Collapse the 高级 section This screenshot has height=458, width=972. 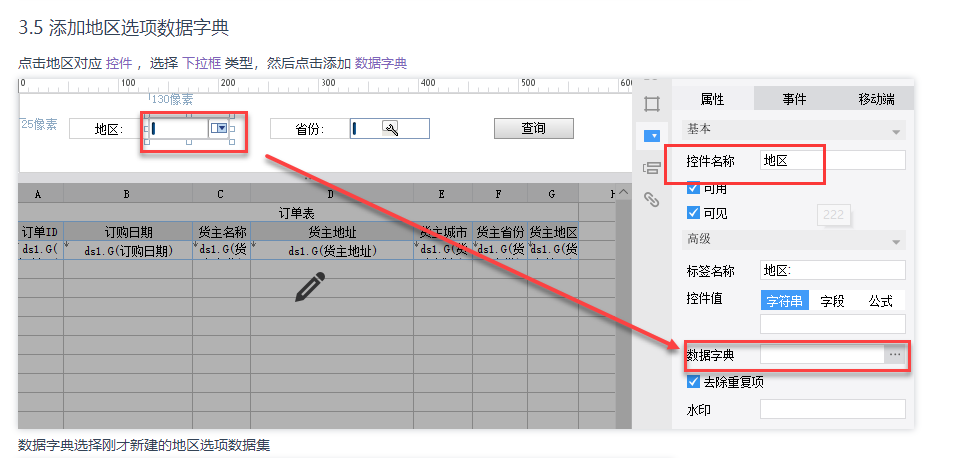click(x=896, y=240)
